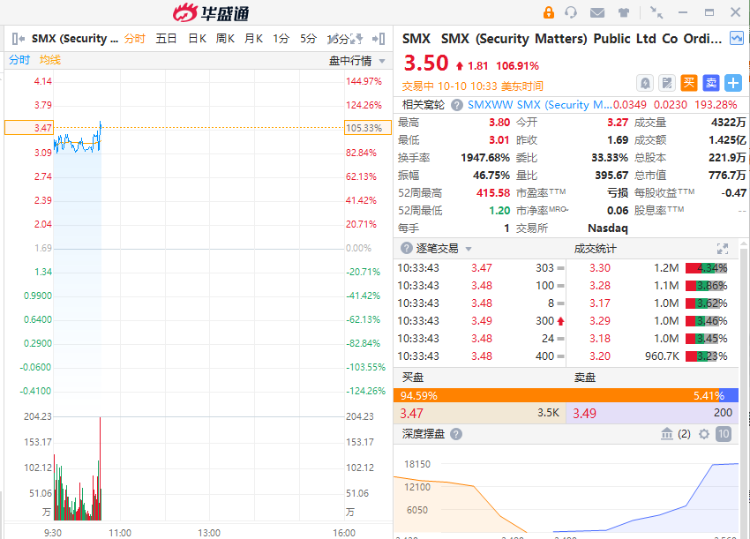Viewport: 750px width, 539px height.
Task: Select ask price 3.49 row
Action: pos(652,413)
